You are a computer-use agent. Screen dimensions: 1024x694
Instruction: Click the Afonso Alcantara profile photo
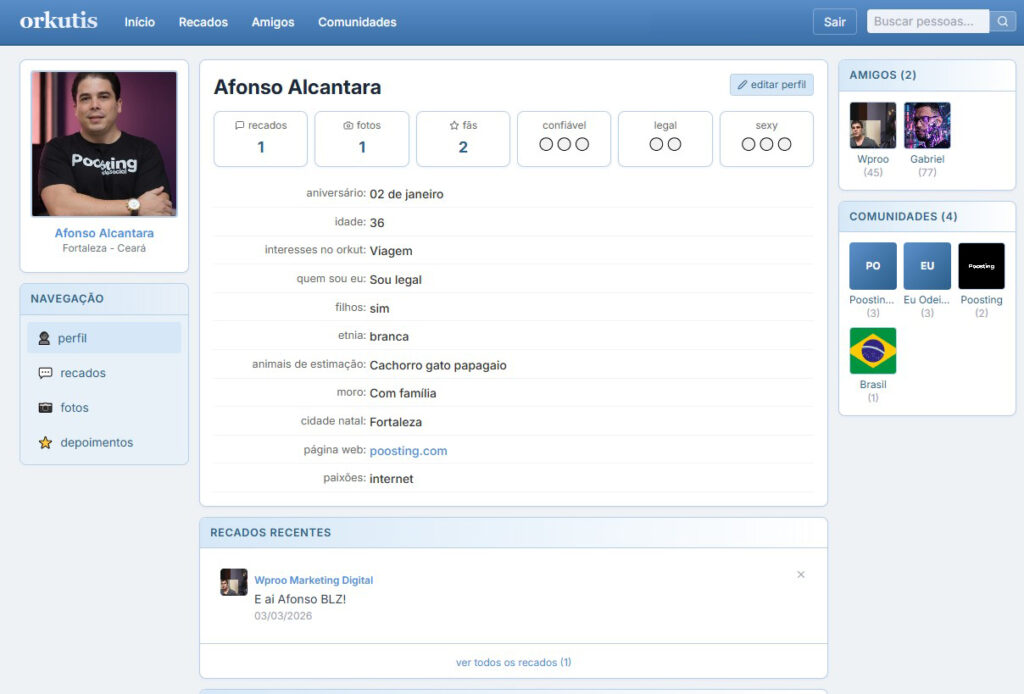click(104, 144)
